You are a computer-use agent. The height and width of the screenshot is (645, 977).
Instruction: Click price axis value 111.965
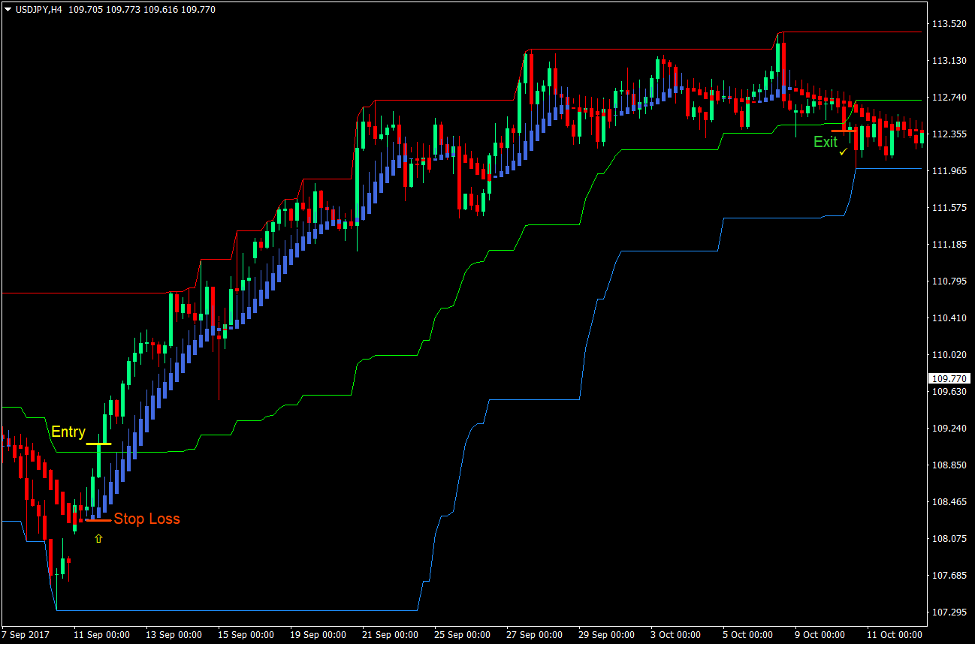click(x=949, y=171)
